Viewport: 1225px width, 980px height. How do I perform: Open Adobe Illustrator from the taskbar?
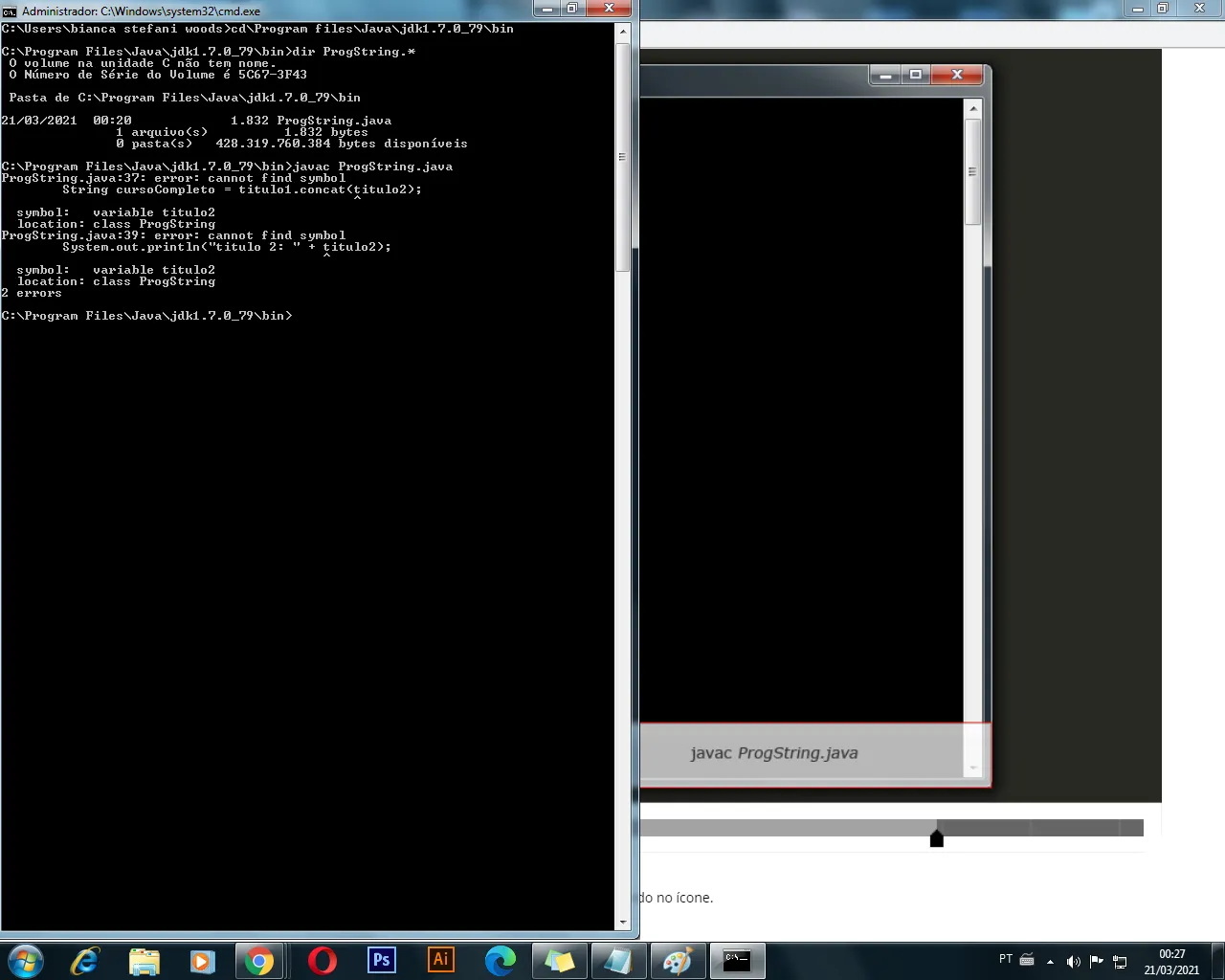click(x=440, y=960)
